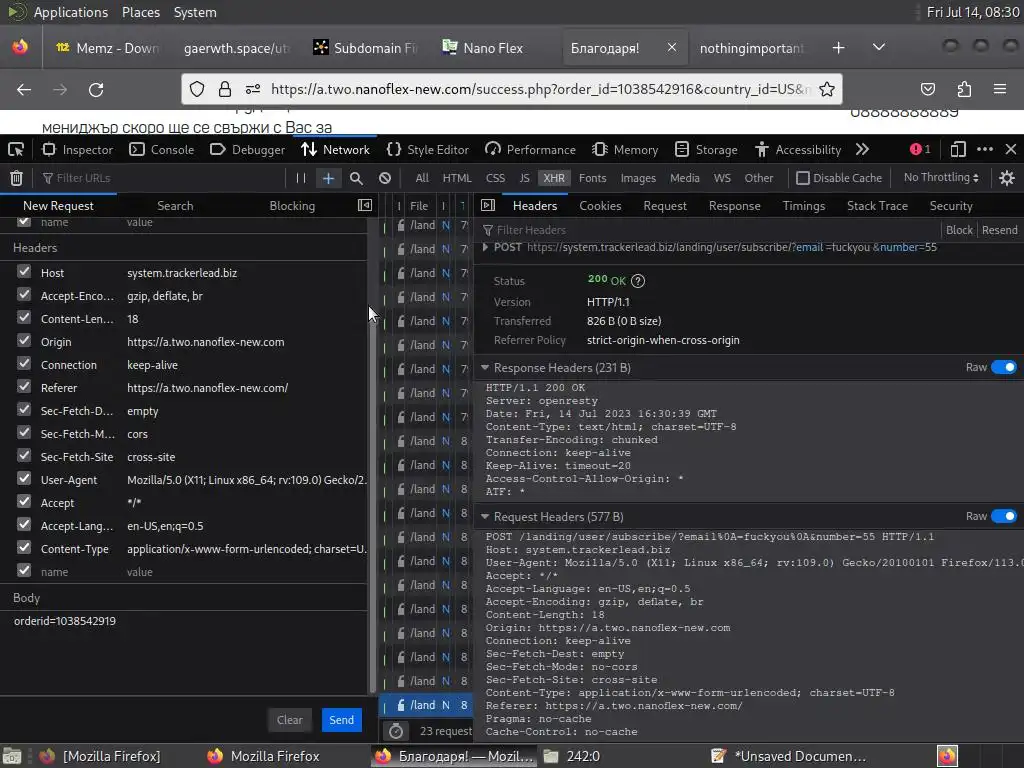Image resolution: width=1024 pixels, height=768 pixels.
Task: Toggle the request details pane icon
Action: pyautogui.click(x=488, y=206)
